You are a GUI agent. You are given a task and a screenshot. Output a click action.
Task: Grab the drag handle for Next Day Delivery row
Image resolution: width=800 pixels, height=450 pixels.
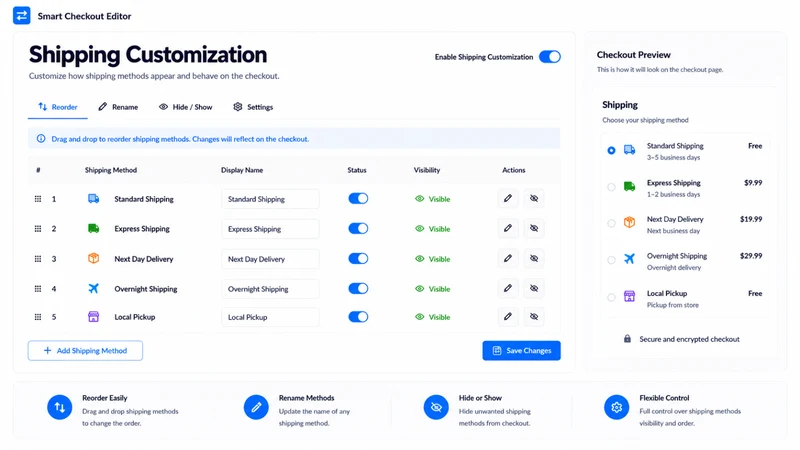[38, 259]
